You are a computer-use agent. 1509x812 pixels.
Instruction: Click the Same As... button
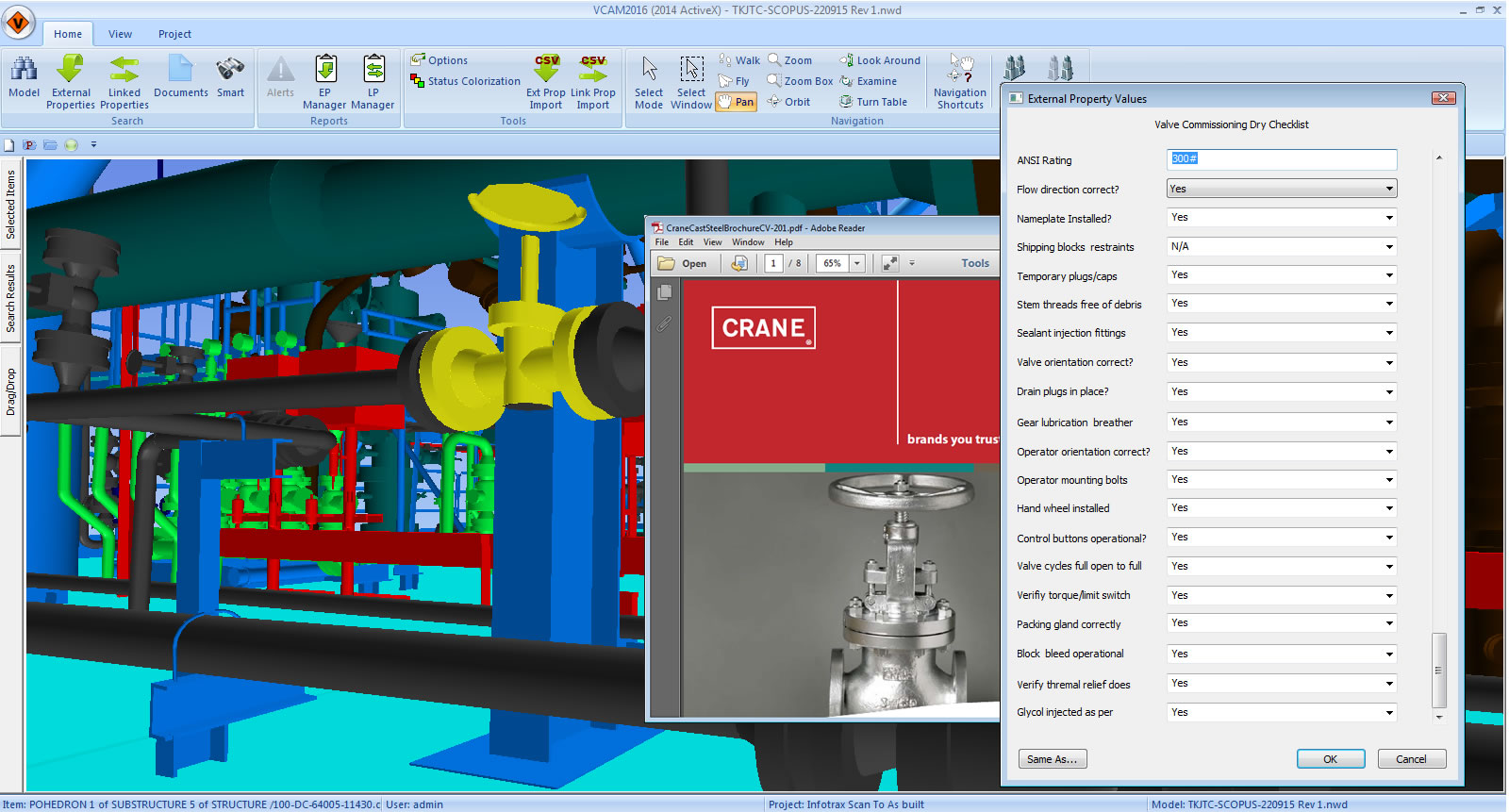(1052, 759)
